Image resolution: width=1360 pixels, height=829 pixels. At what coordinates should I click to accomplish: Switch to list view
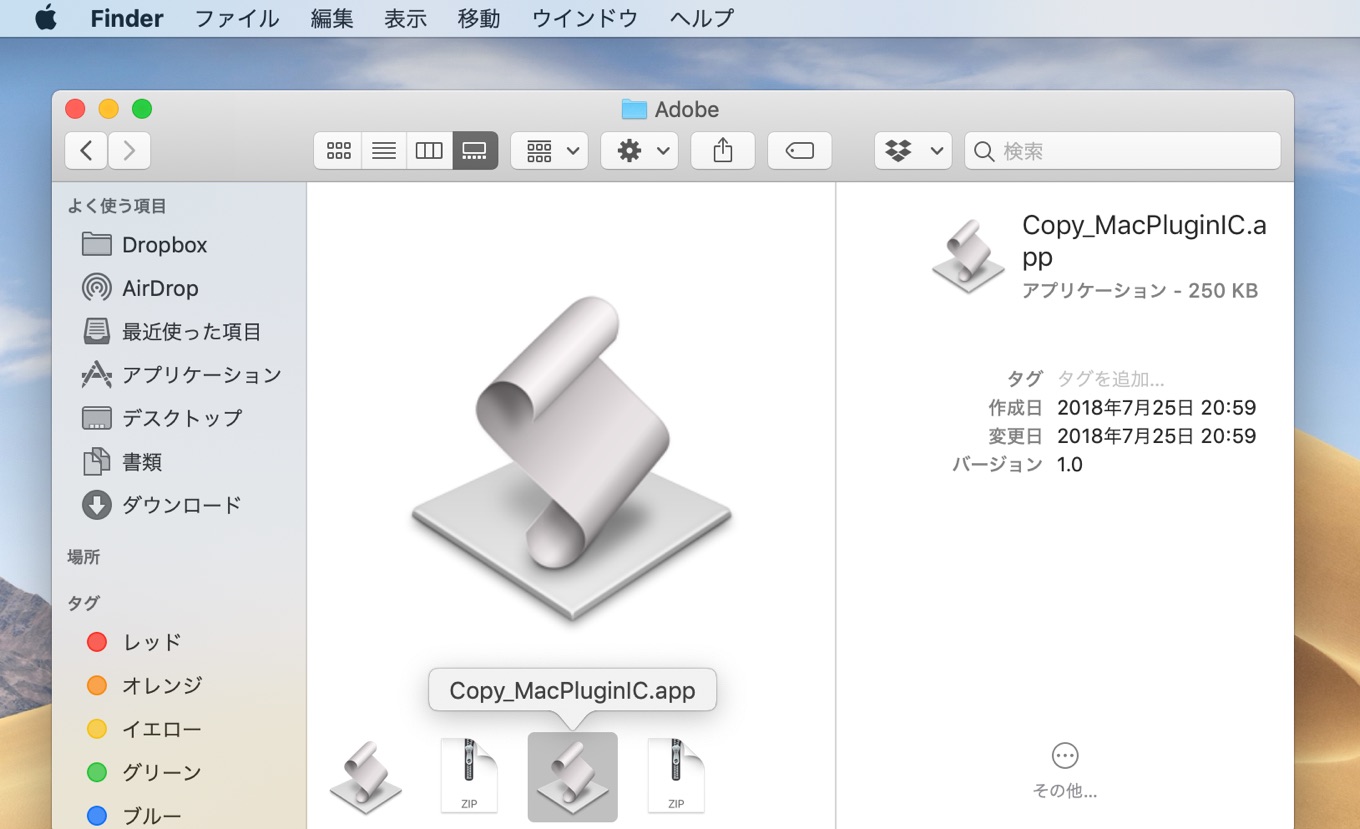tap(384, 151)
